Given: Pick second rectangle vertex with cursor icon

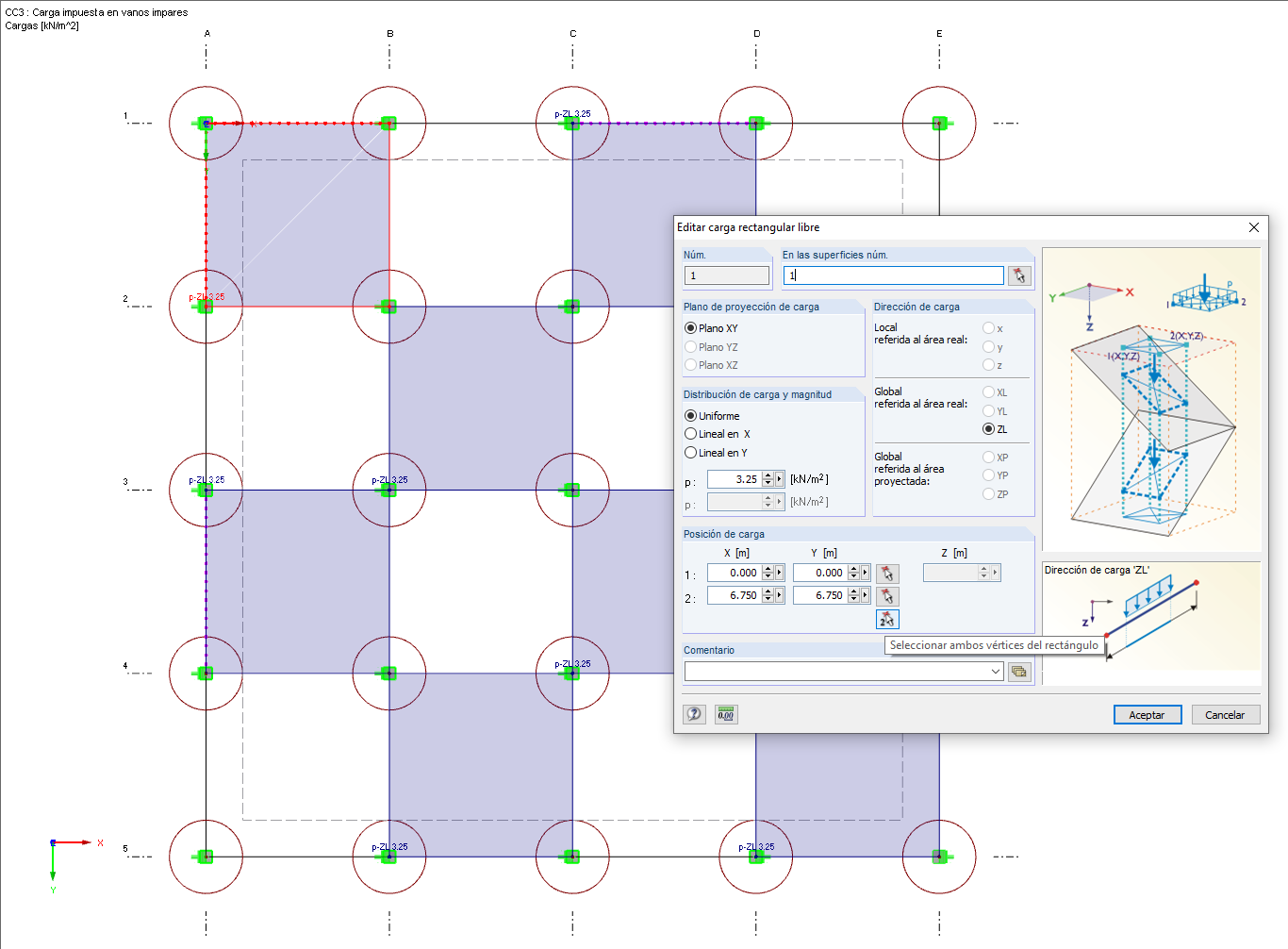Looking at the screenshot, I should point(887,596).
